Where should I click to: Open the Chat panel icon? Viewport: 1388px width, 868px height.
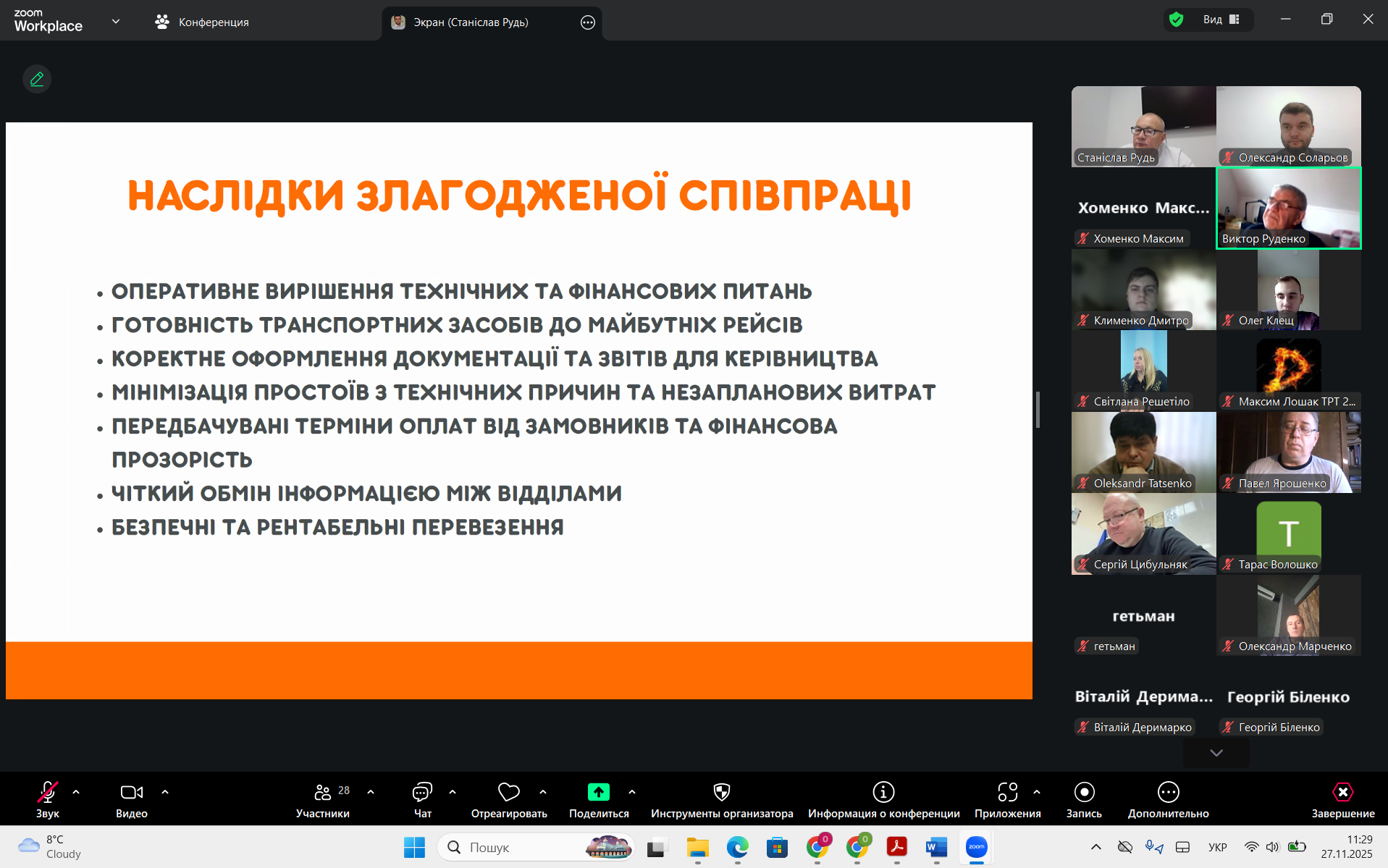pyautogui.click(x=422, y=793)
